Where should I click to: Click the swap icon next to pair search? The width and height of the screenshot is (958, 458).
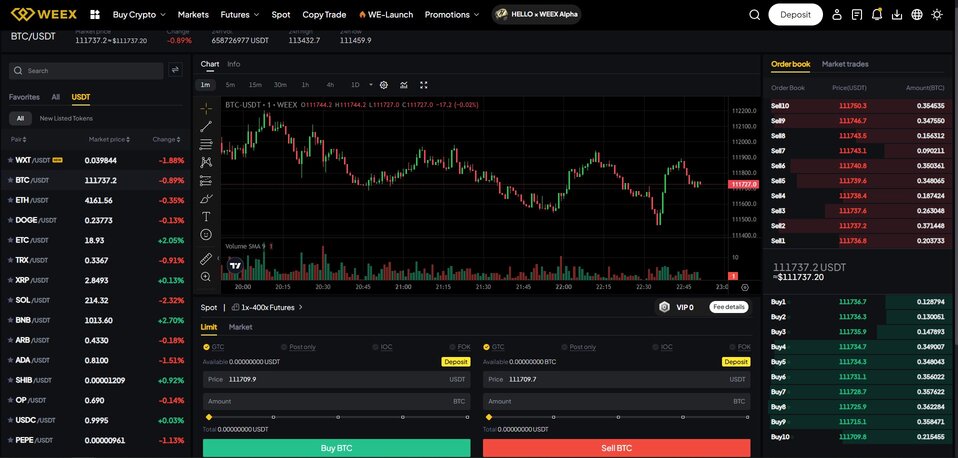[175, 70]
